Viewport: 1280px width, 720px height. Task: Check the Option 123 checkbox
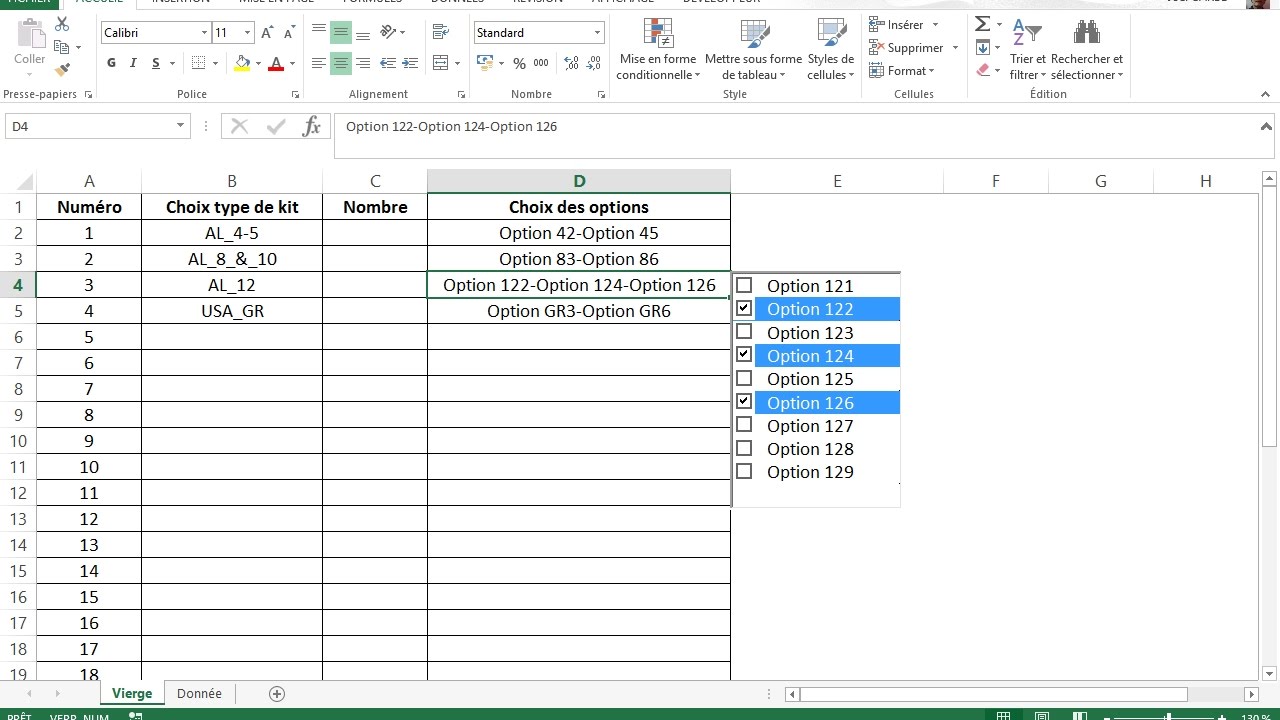pyautogui.click(x=744, y=331)
